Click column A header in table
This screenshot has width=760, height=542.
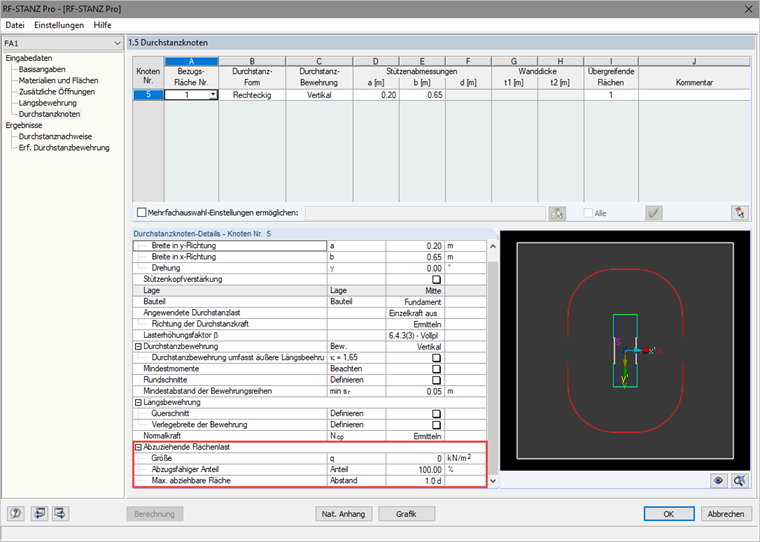(x=191, y=61)
